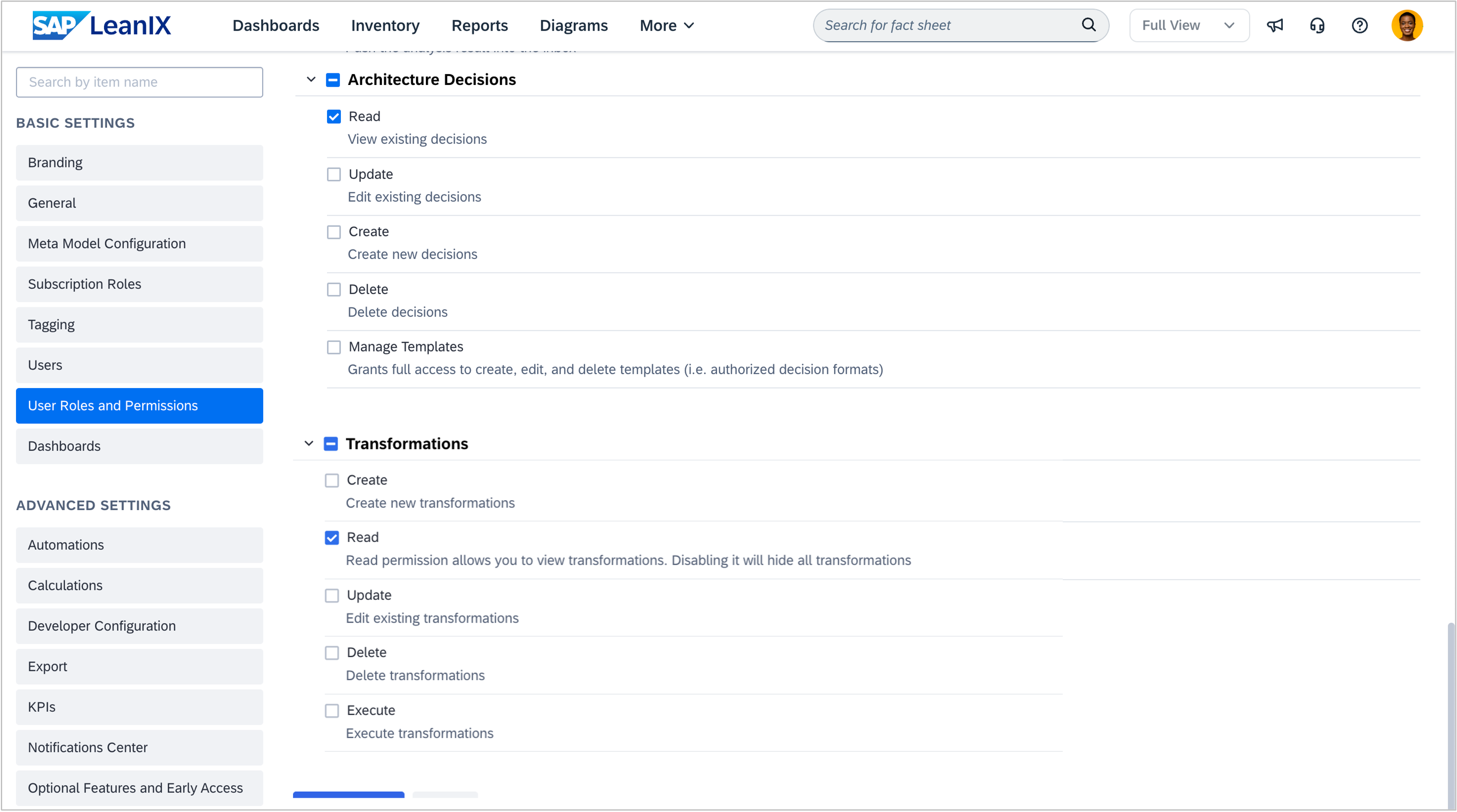Click the search magnifier icon

(x=1088, y=25)
